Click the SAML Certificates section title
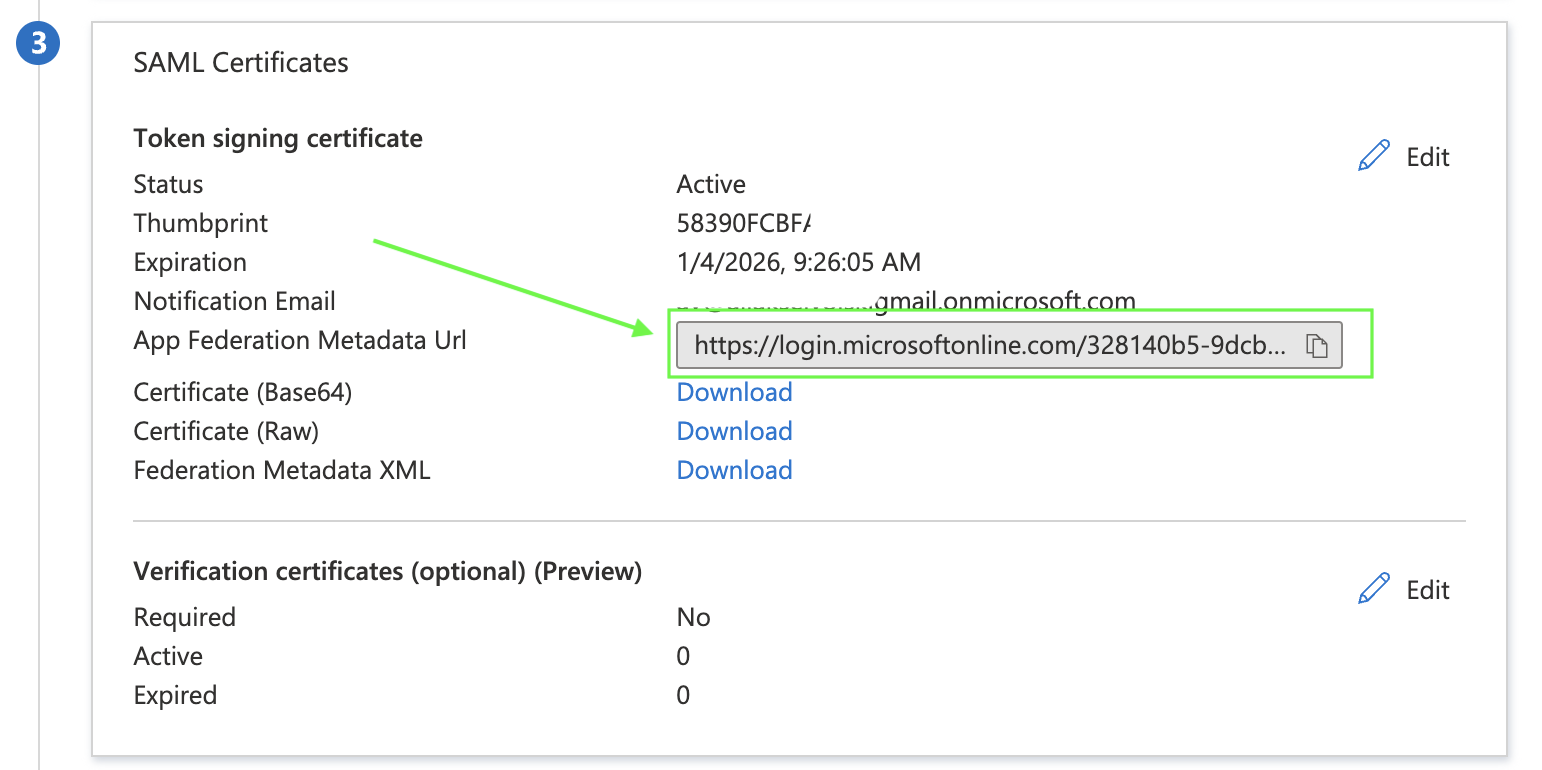 pyautogui.click(x=241, y=63)
